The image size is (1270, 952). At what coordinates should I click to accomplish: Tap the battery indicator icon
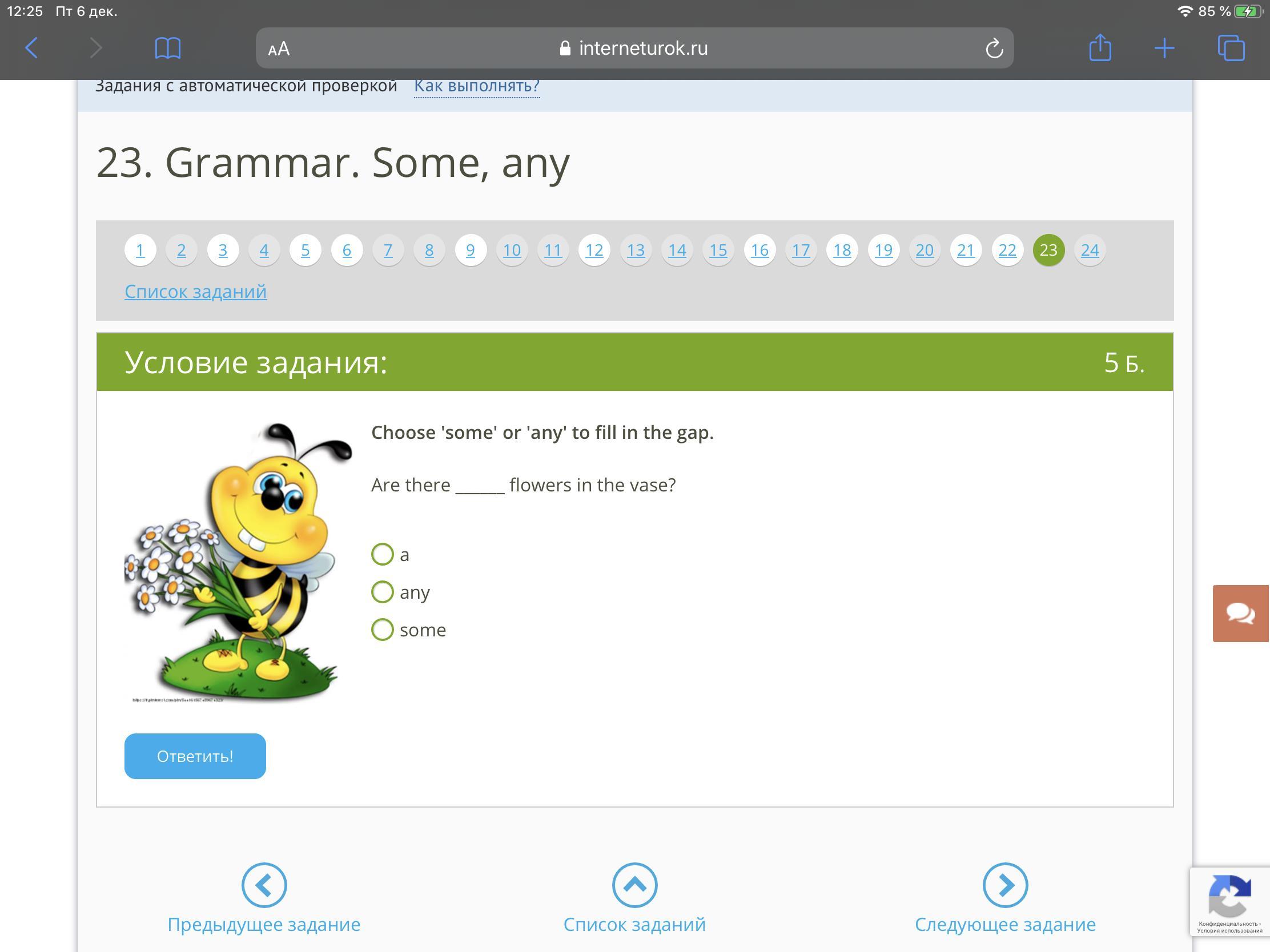coord(1249,11)
